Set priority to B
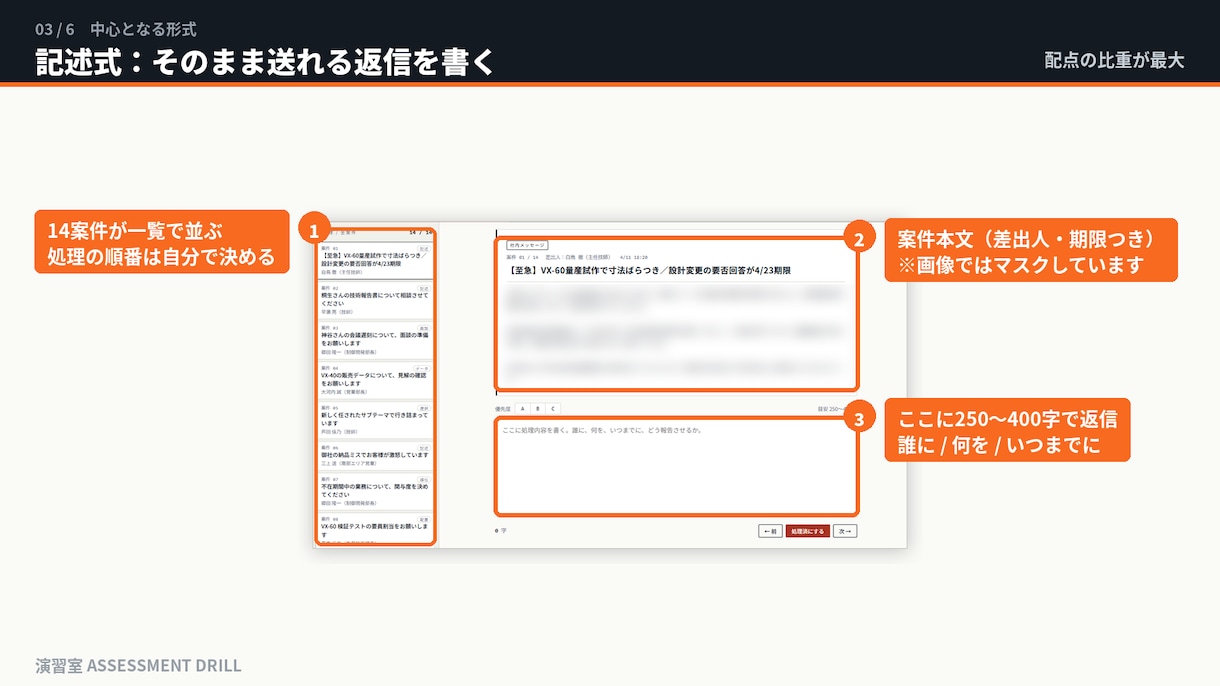Screen dimensions: 1220x686 [538, 409]
